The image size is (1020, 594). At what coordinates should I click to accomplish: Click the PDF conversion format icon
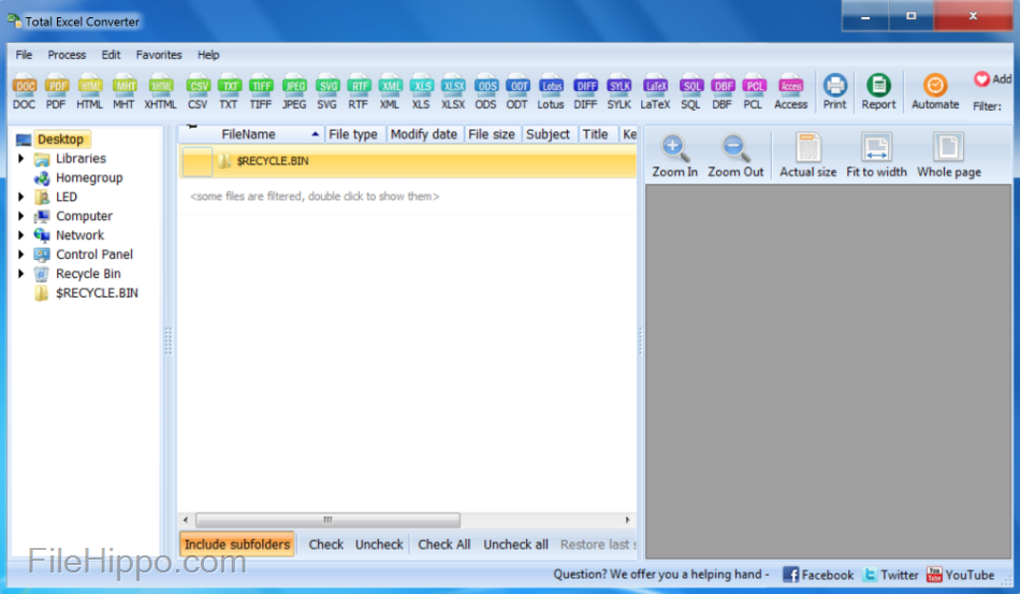pyautogui.click(x=57, y=91)
